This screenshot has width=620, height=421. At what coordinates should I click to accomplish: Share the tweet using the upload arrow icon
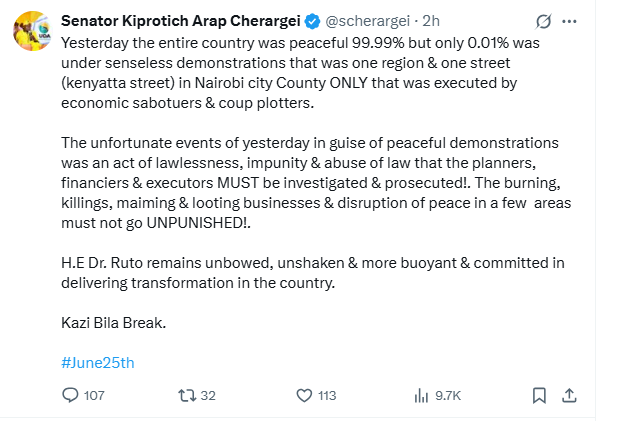point(569,396)
